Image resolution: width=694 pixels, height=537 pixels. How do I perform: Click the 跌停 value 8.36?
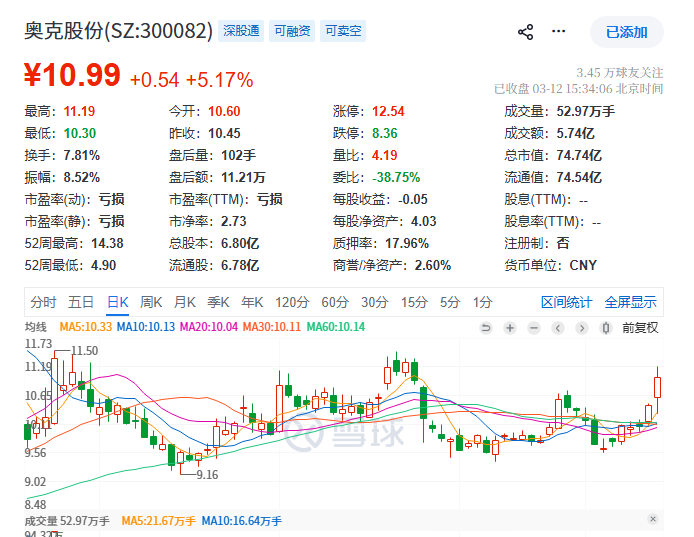(385, 133)
